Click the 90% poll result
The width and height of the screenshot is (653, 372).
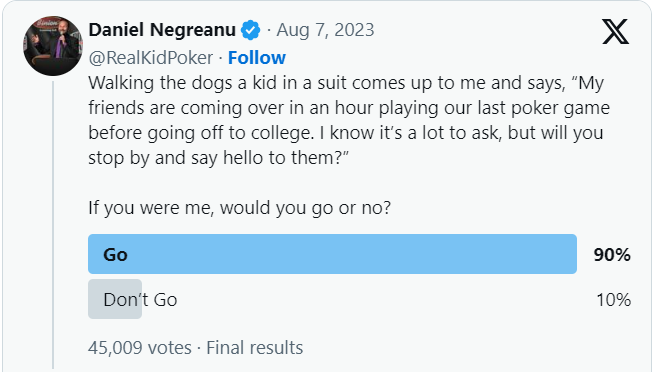click(612, 255)
